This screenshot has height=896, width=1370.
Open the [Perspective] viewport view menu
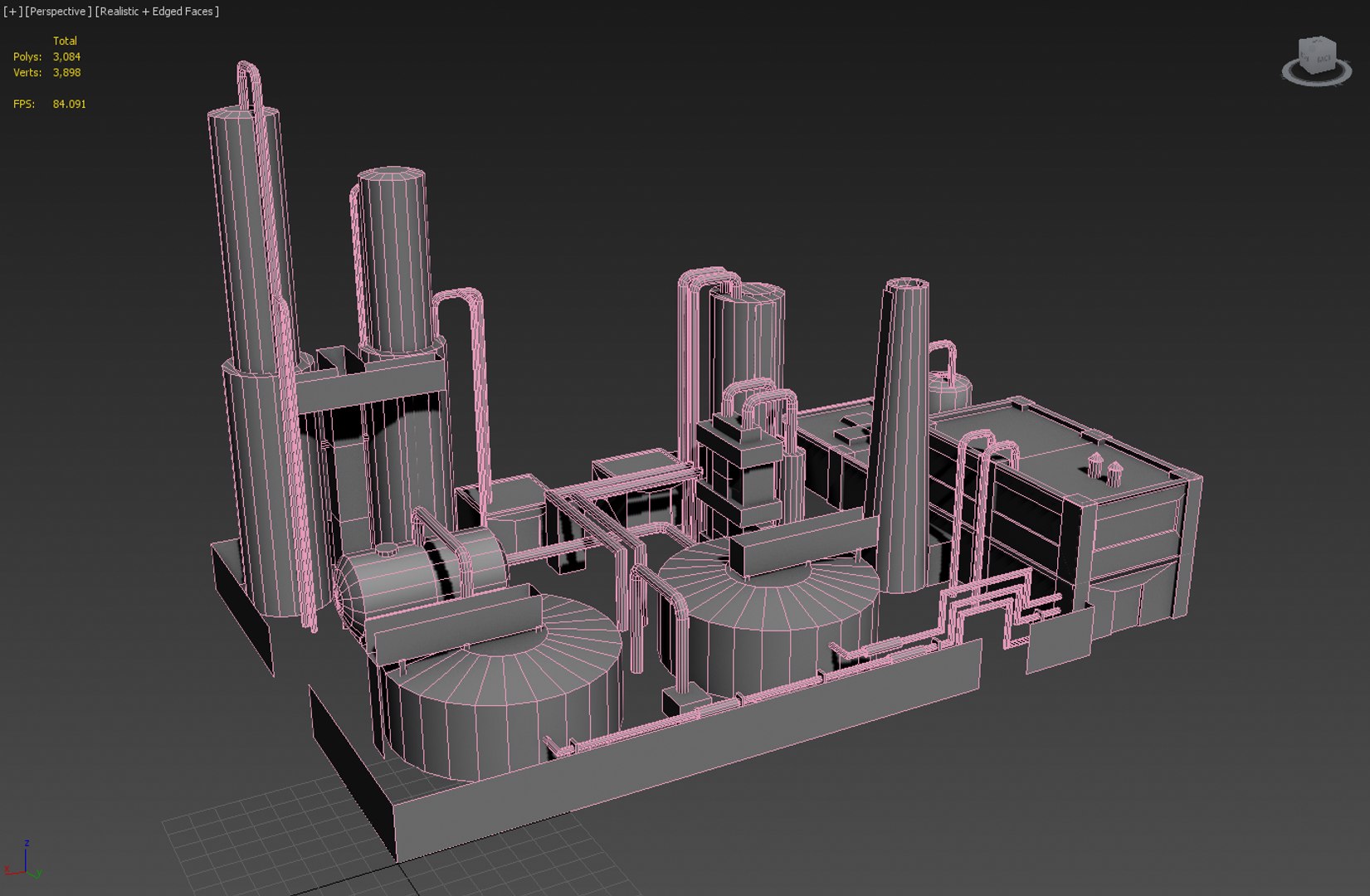57,12
